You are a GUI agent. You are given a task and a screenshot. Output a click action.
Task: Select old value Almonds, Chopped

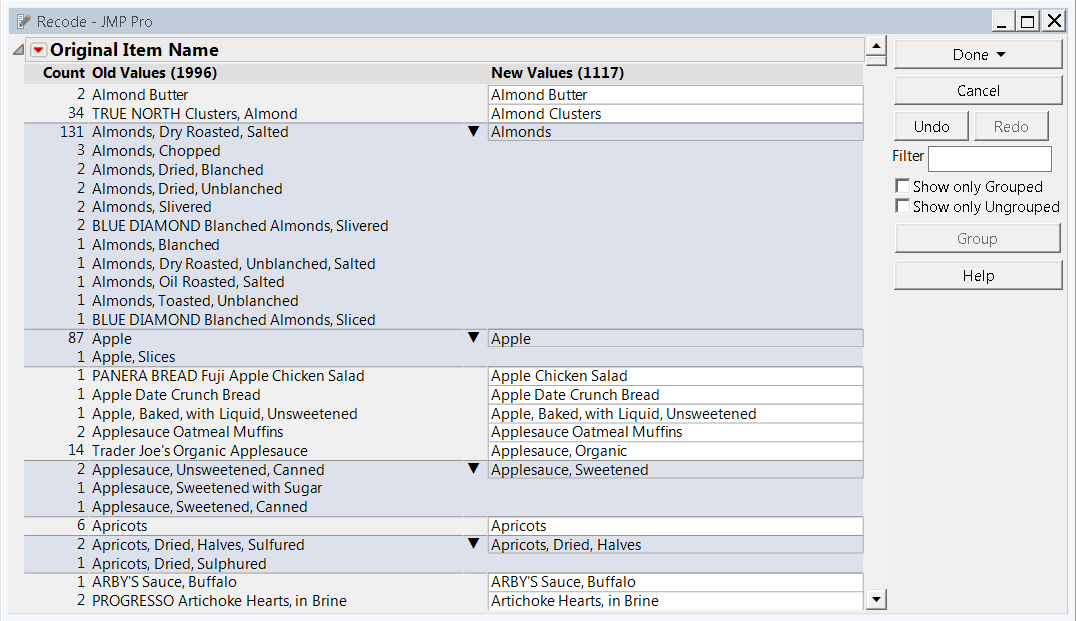(x=156, y=151)
